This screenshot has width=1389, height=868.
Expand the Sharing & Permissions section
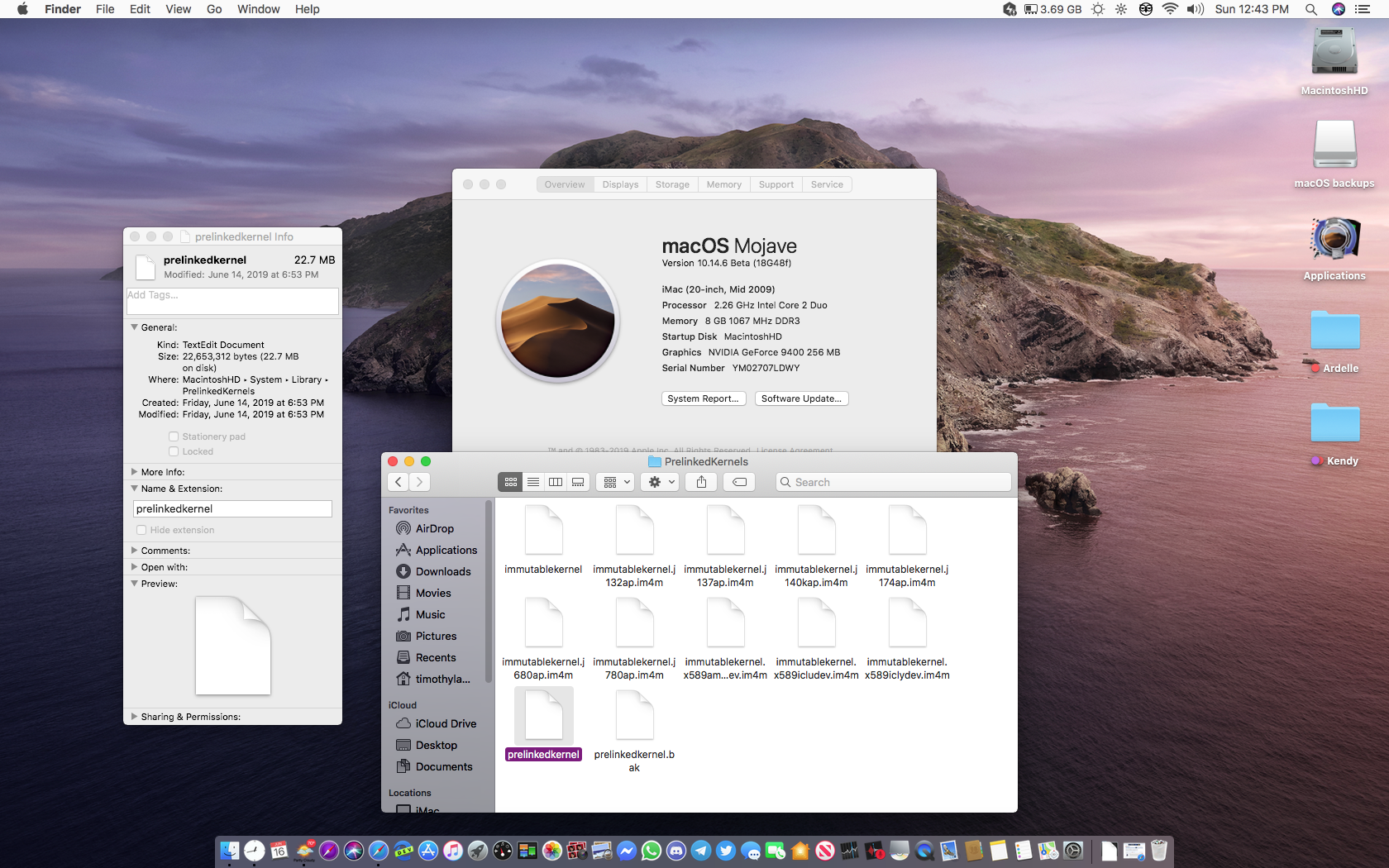(134, 717)
